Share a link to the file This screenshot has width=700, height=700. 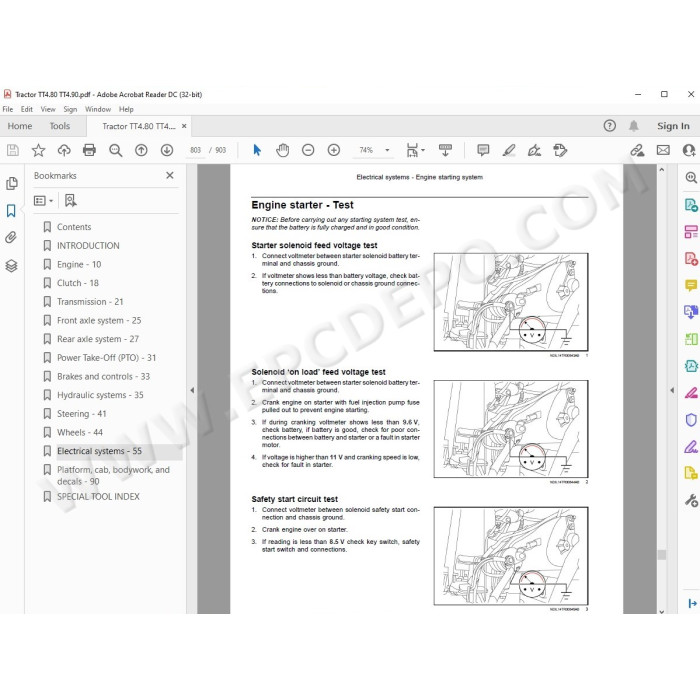pyautogui.click(x=637, y=150)
